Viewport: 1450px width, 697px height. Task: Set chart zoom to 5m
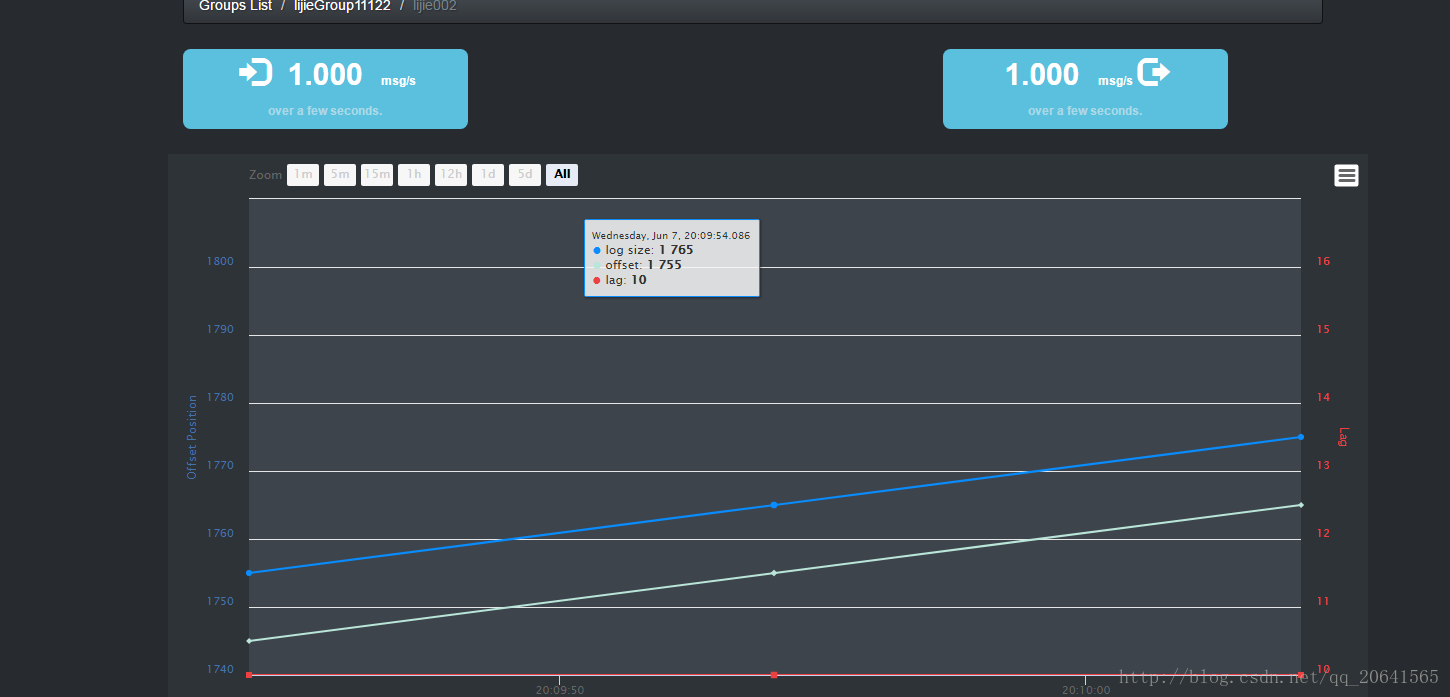tap(340, 175)
